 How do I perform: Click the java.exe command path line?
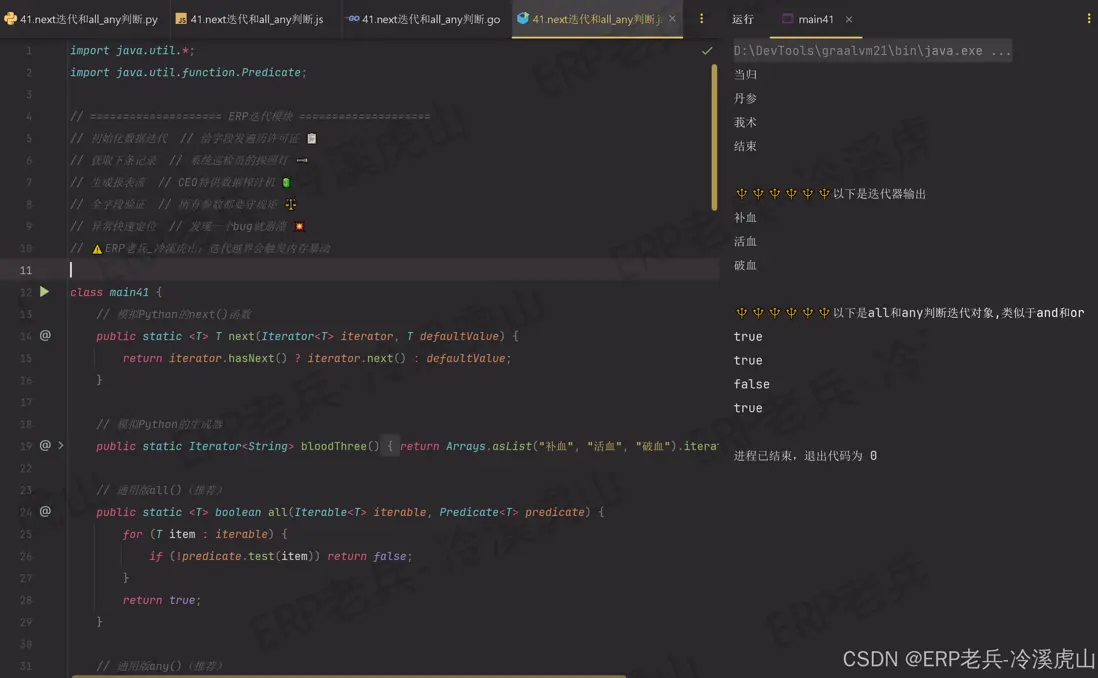pyautogui.click(x=872, y=50)
